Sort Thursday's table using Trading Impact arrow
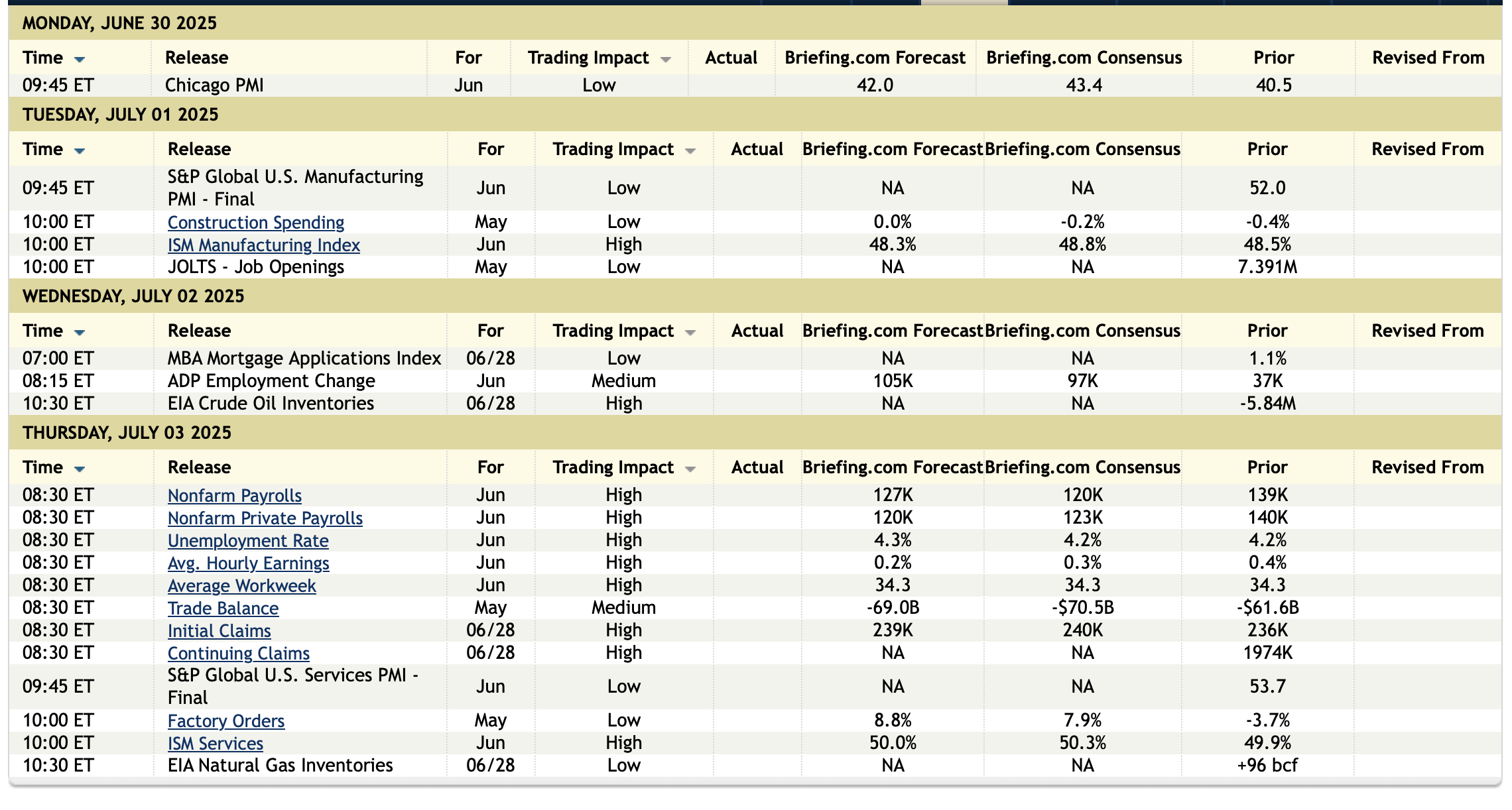Screen dimensions: 1512x810 pyautogui.click(x=690, y=469)
